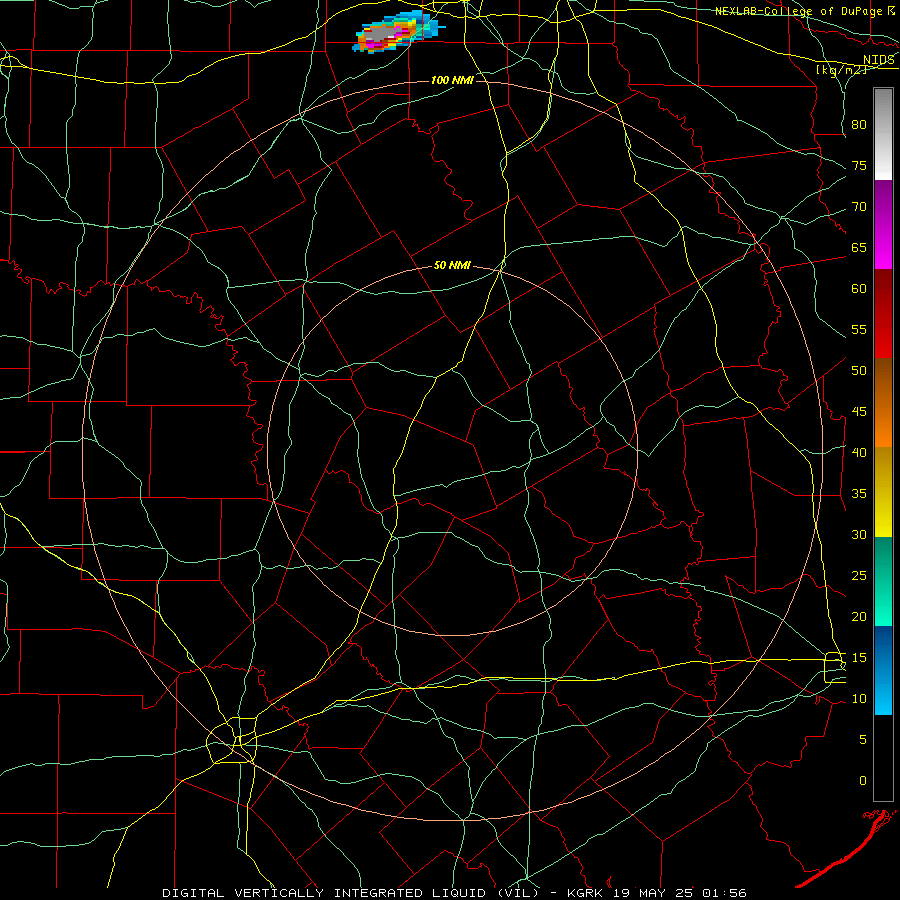
Task: Select the "55" scale tick label
Action: click(x=859, y=329)
